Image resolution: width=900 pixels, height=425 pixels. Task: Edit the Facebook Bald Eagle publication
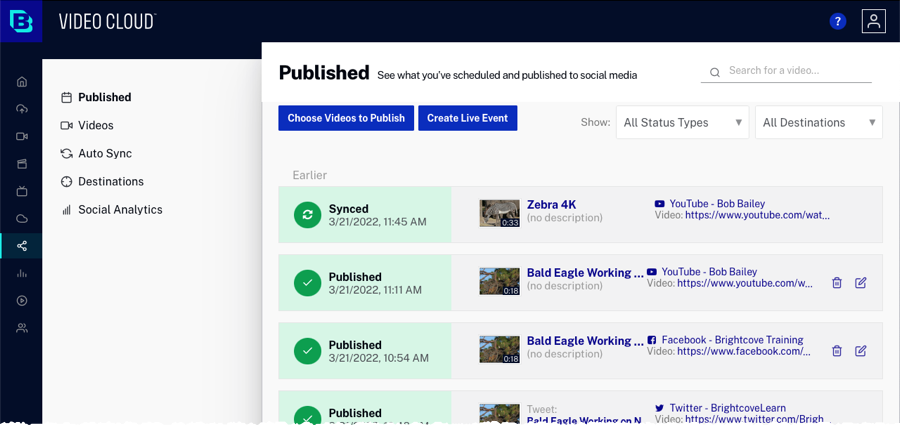click(860, 350)
